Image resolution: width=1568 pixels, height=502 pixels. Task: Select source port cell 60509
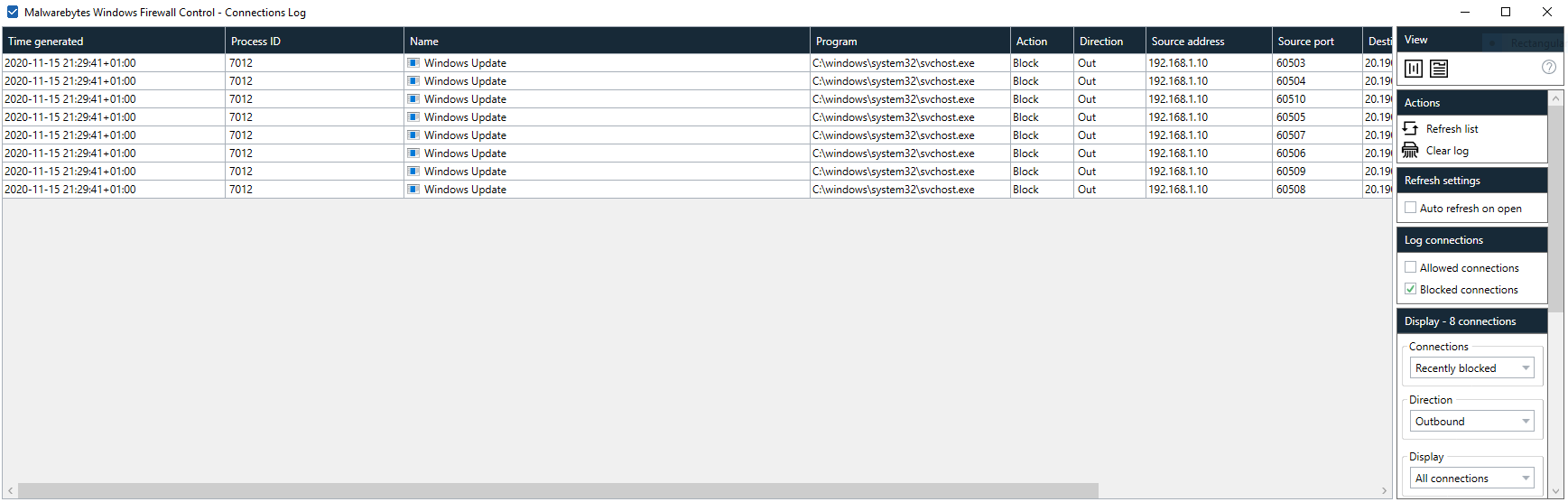coord(1317,172)
